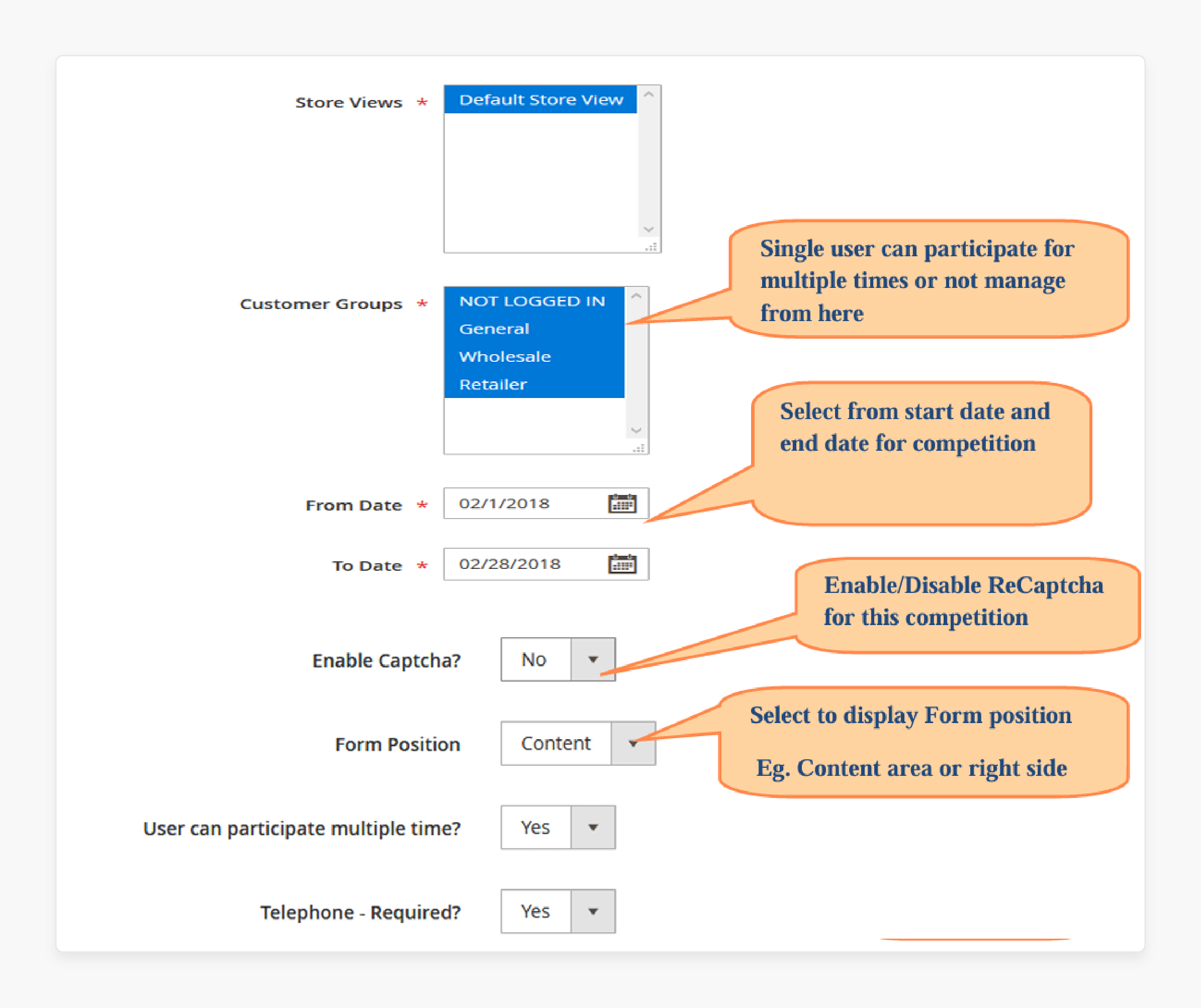
Task: Select Default Store View option
Action: click(x=540, y=99)
